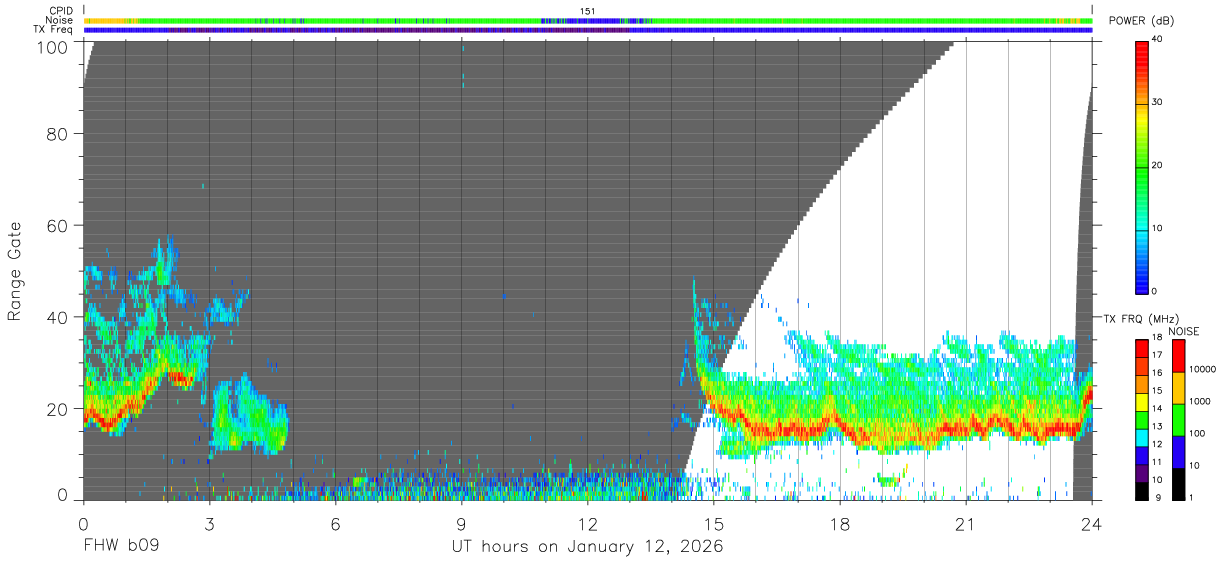This screenshot has width=1228, height=567.
Task: Click x-axis tick label 9
Action: pyautogui.click(x=461, y=525)
